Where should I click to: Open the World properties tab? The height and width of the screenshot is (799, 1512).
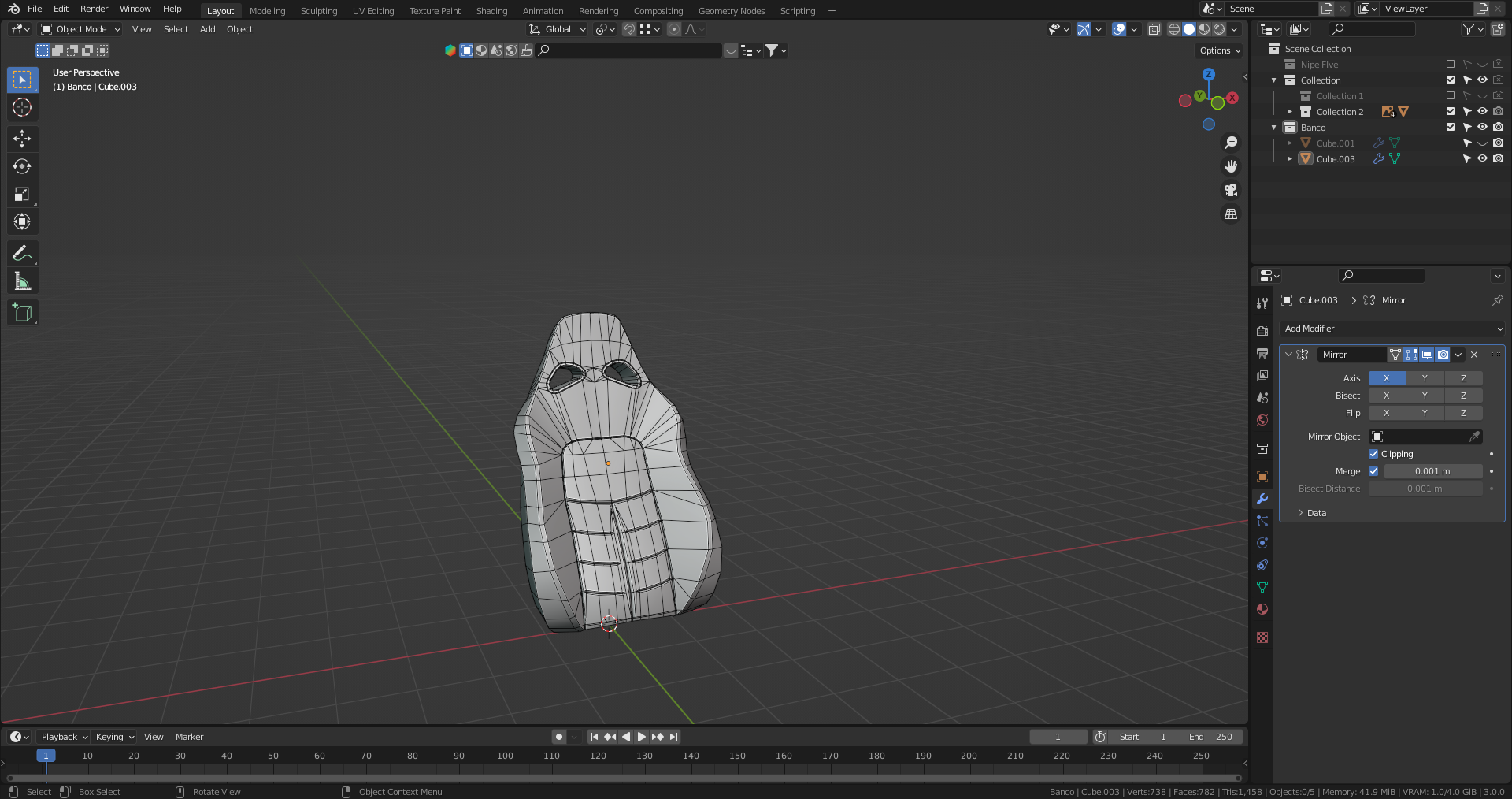pos(1262,420)
